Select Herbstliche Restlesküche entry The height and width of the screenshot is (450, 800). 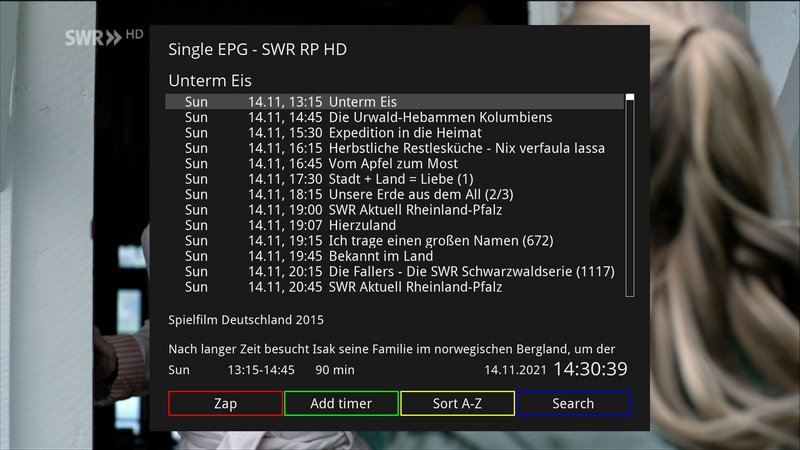[x=394, y=148]
